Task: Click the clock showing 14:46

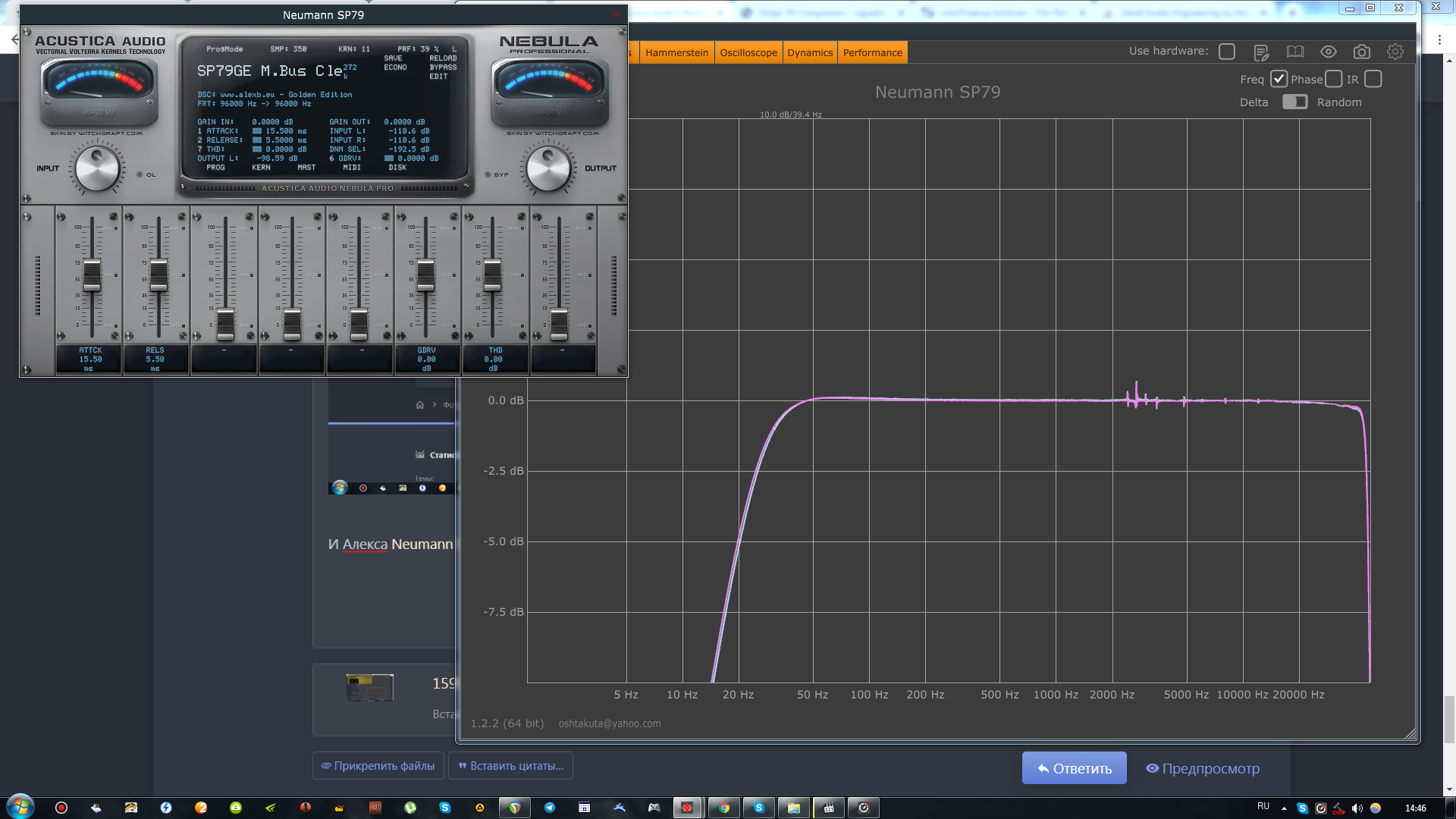Action: pyautogui.click(x=1415, y=808)
